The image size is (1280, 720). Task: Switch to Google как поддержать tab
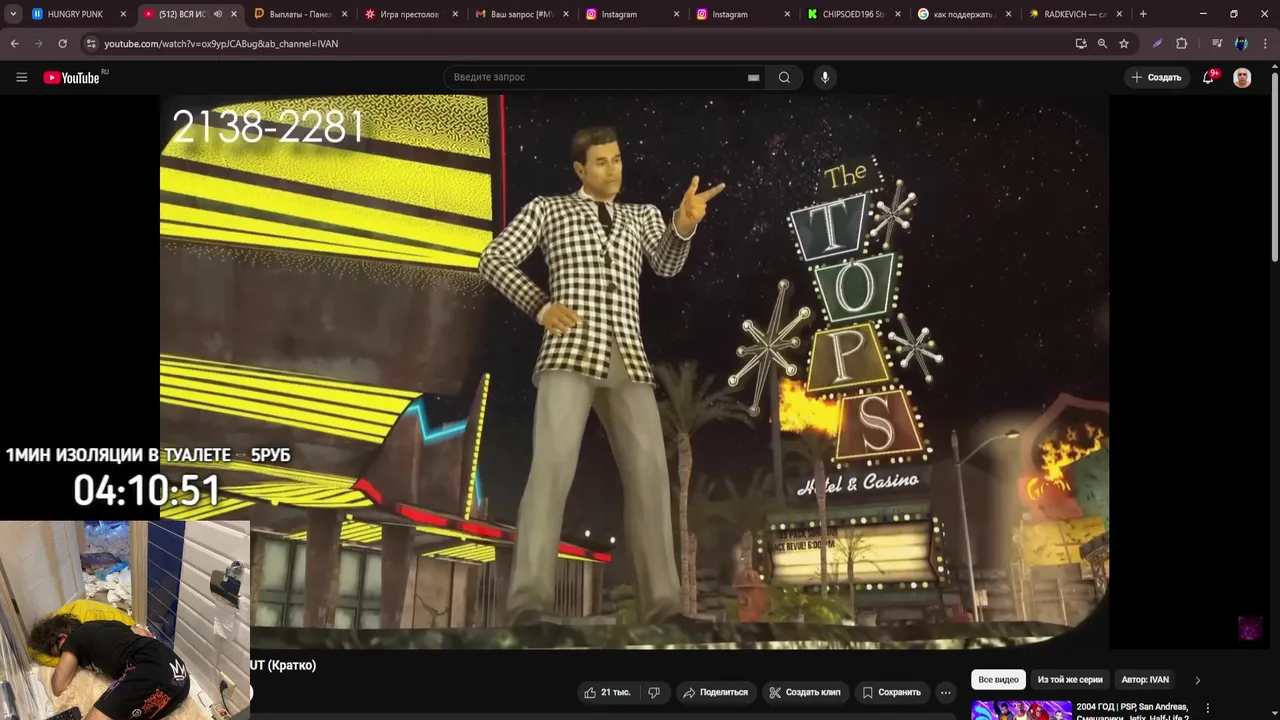point(962,14)
